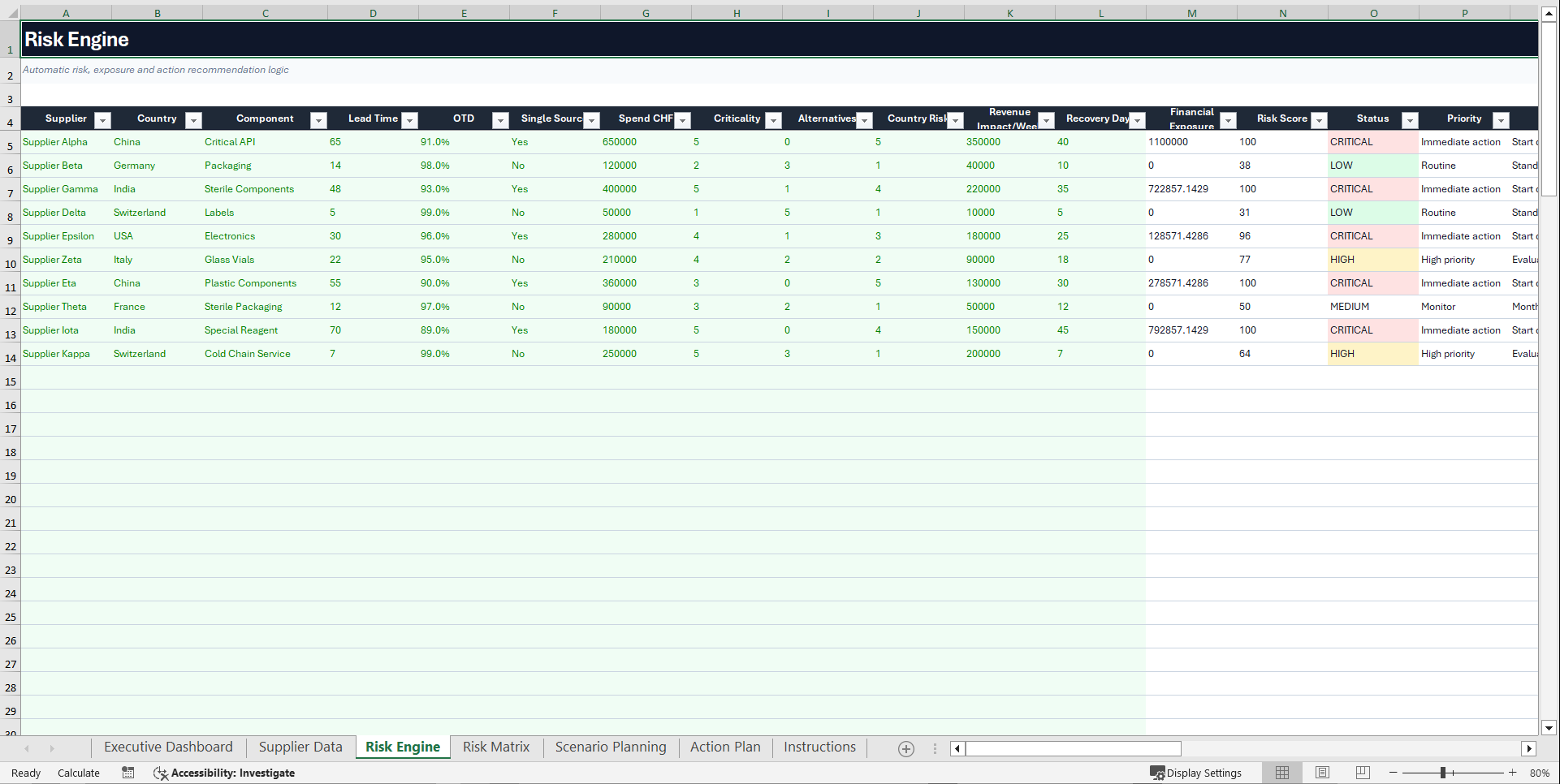
Task: Click the horizontal scrollbar thumb
Action: [1073, 748]
